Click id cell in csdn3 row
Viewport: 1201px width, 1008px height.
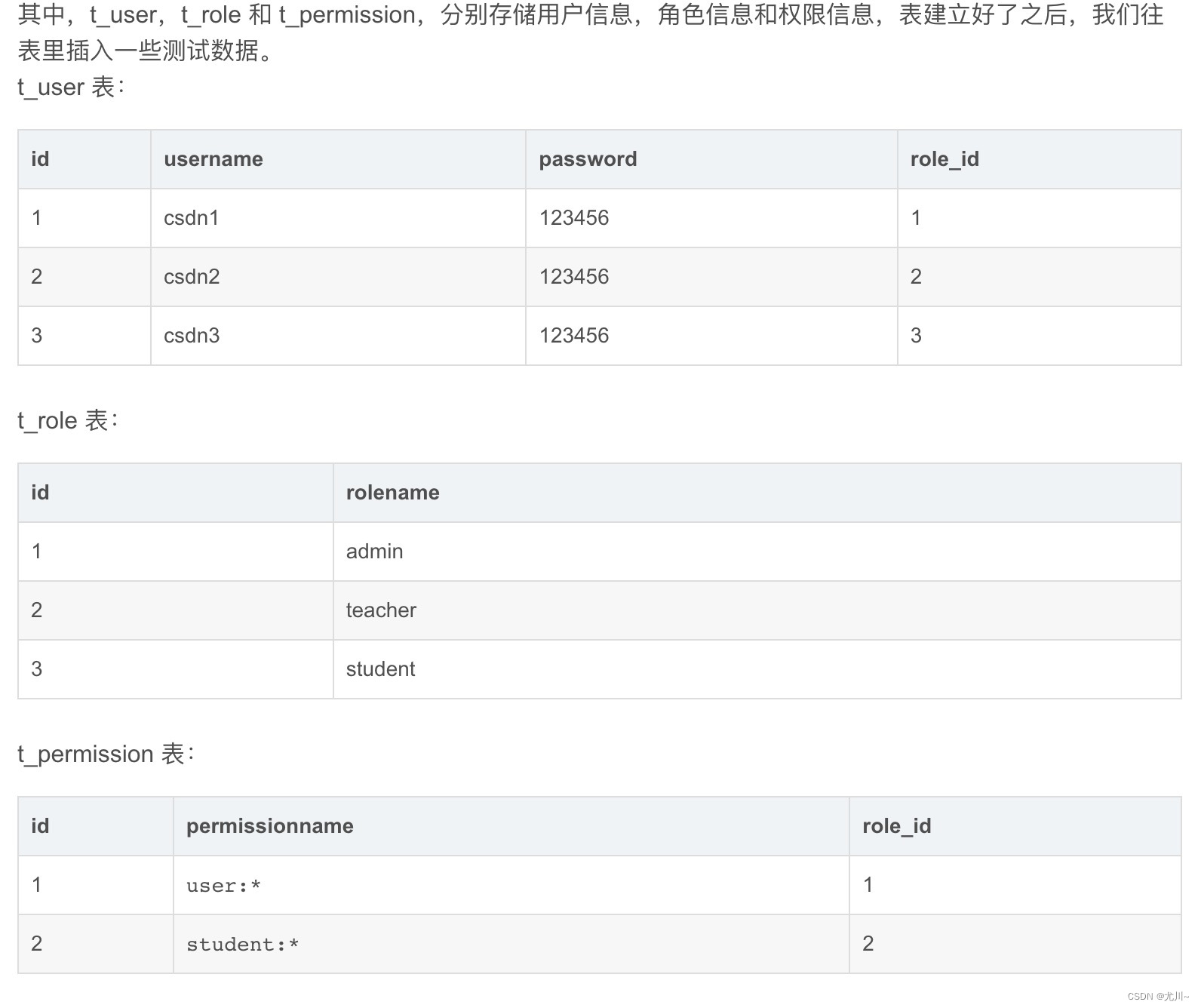[84, 336]
